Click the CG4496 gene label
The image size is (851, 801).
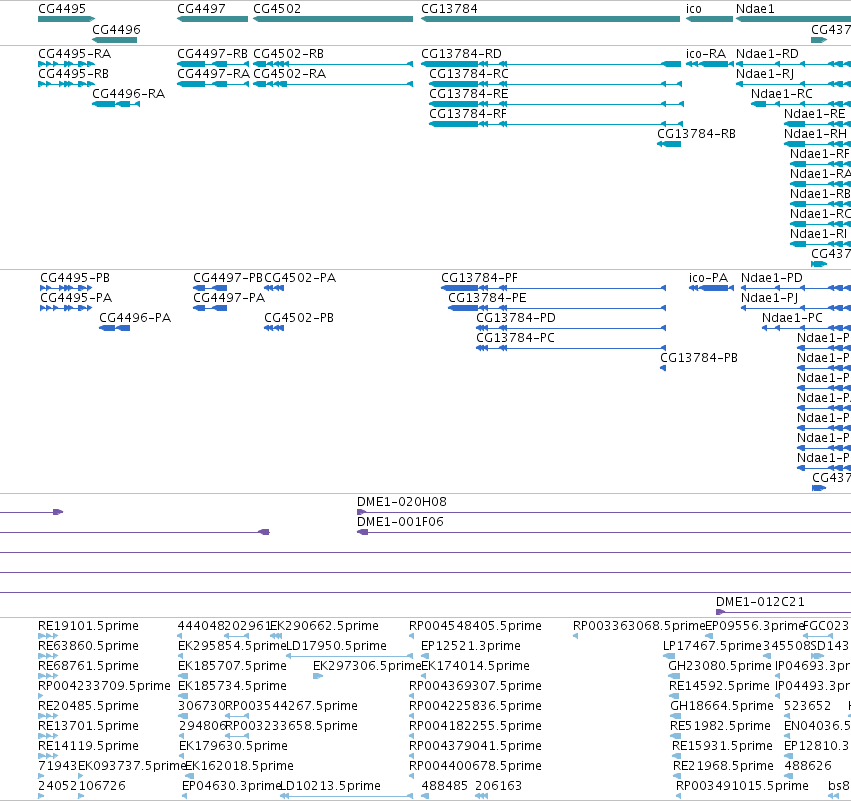click(x=116, y=29)
